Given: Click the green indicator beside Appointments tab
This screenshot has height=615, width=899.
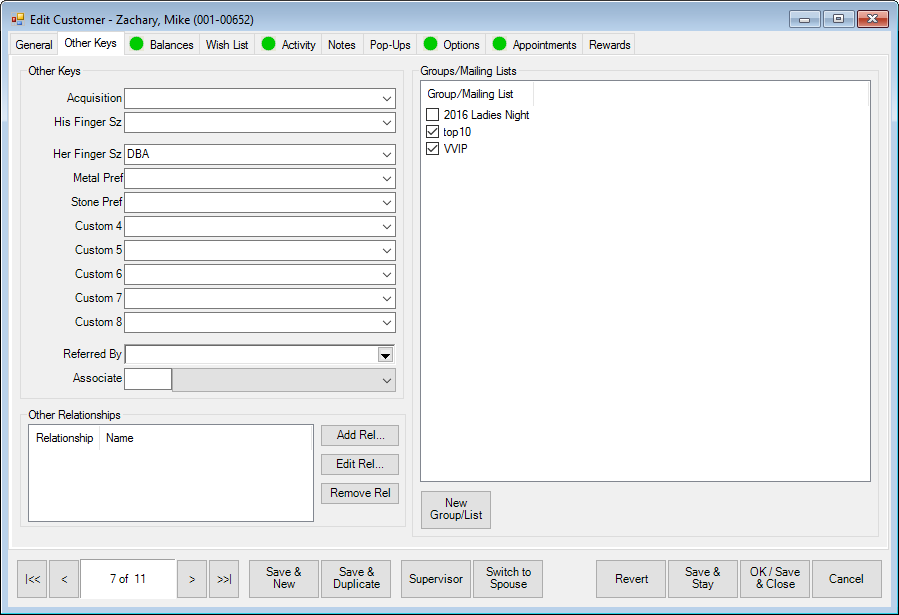Looking at the screenshot, I should pos(500,44).
